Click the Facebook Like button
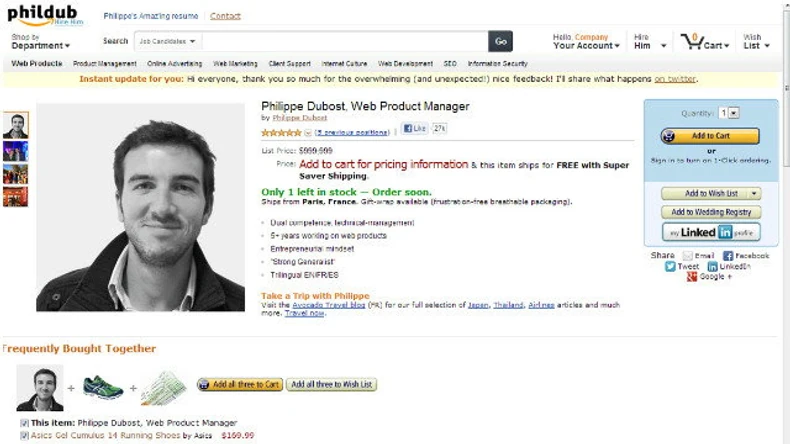790x444 pixels. pyautogui.click(x=415, y=129)
